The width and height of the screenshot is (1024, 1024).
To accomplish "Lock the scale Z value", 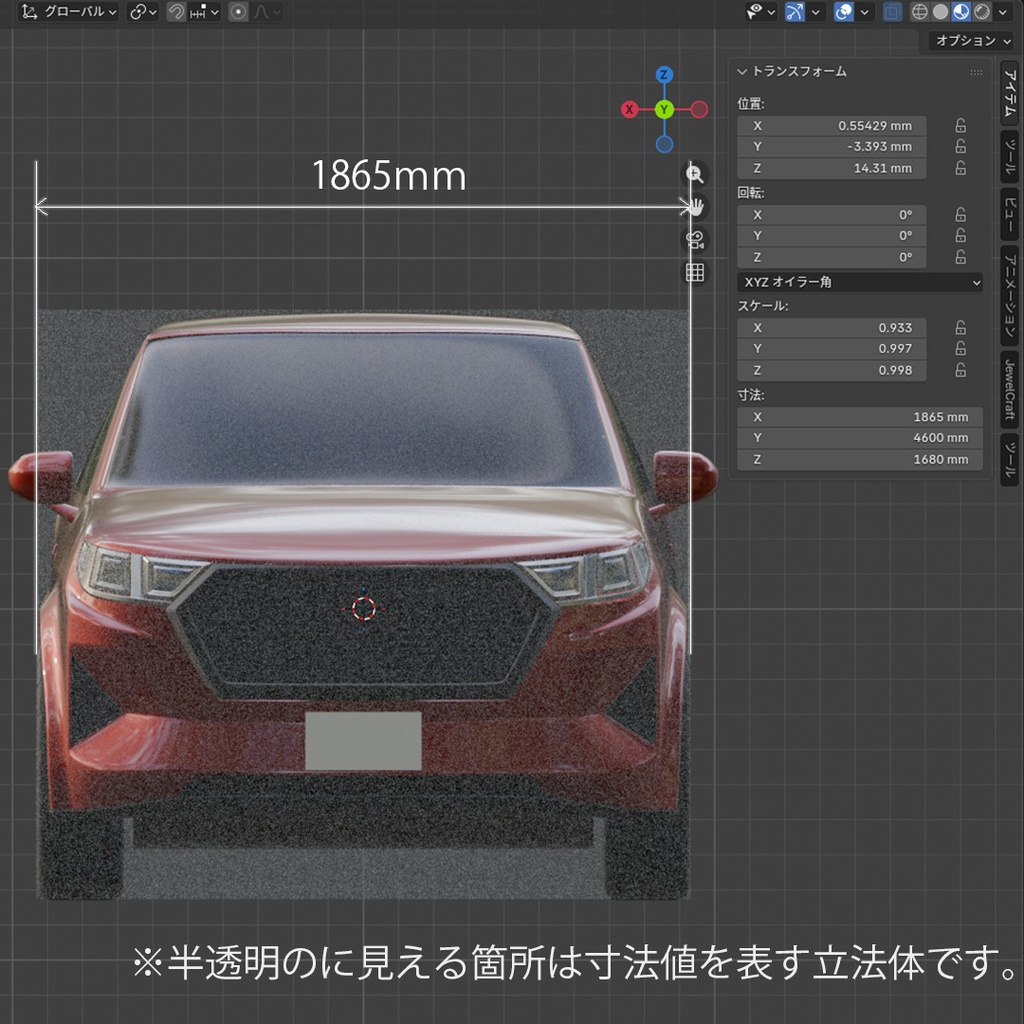I will point(960,370).
